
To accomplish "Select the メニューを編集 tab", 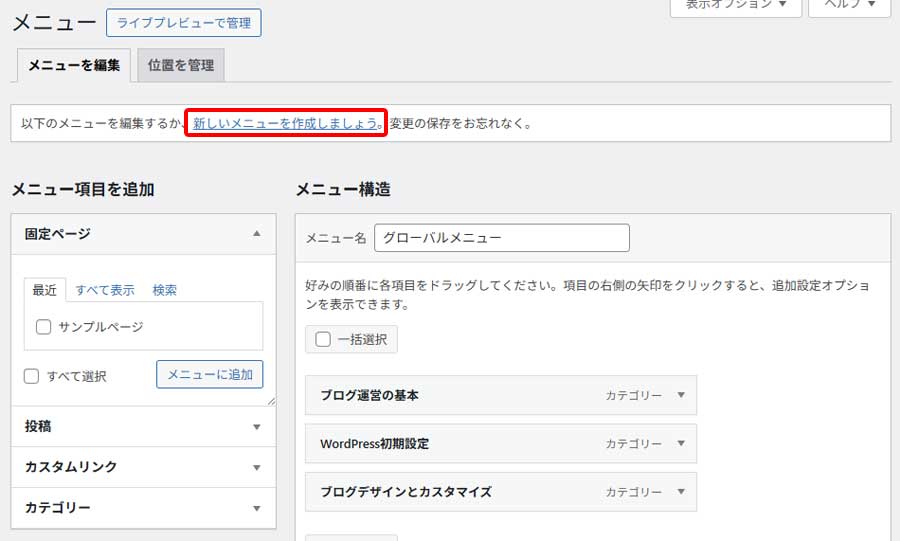I will click(x=74, y=65).
